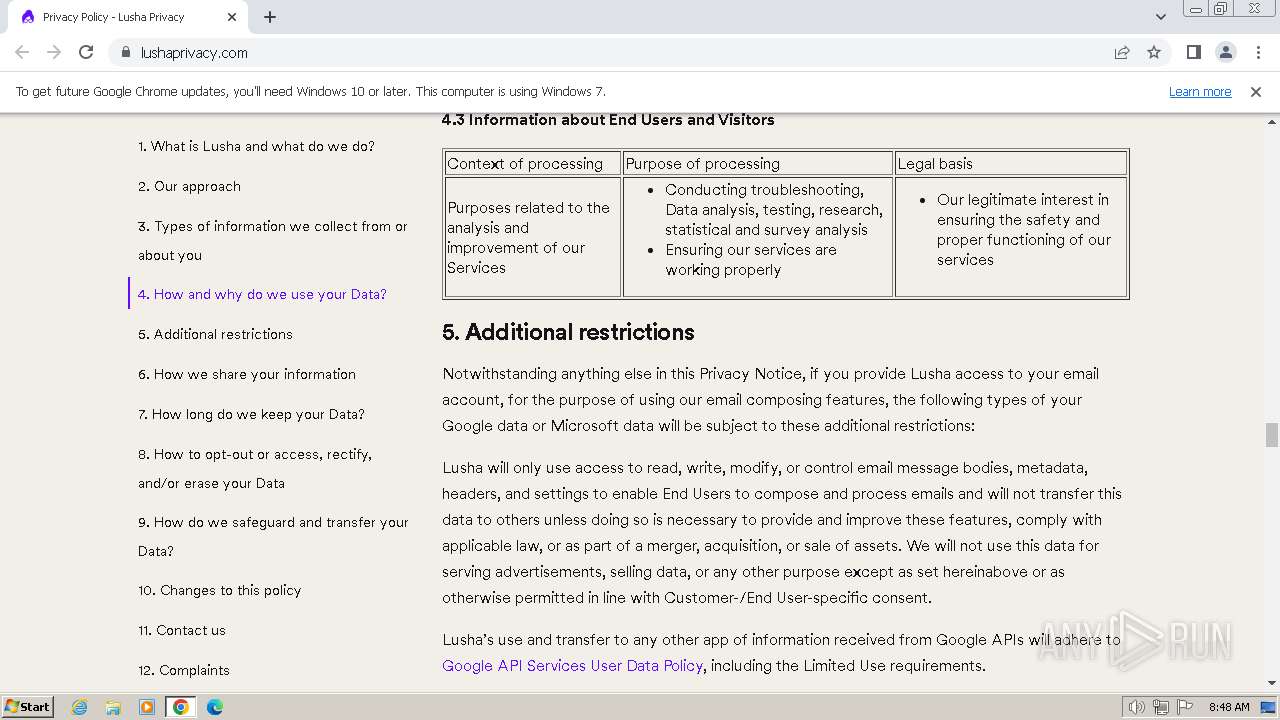Dismiss the Chrome update notification bar

tap(1256, 92)
